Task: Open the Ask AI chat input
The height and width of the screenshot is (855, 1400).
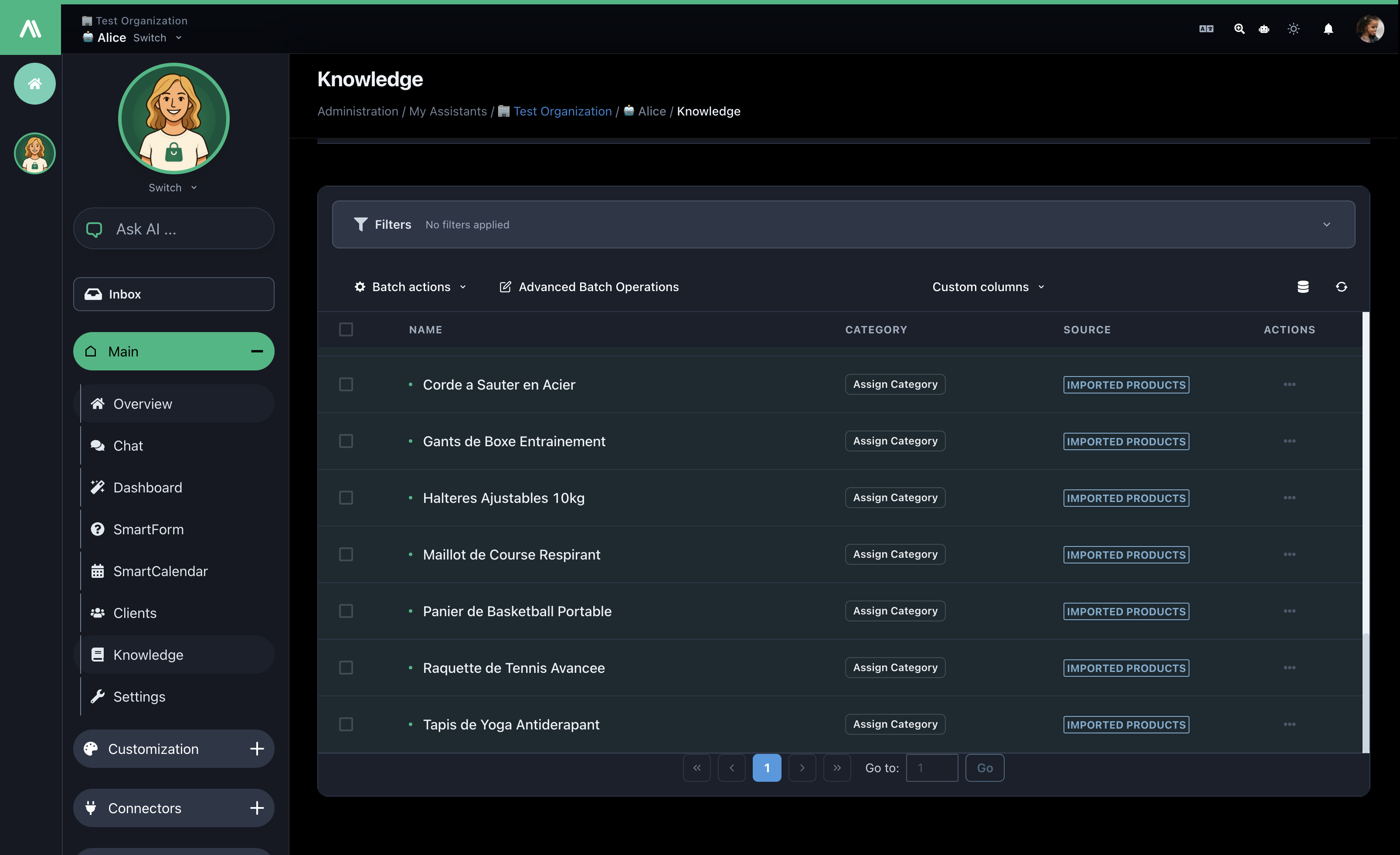Action: point(173,228)
